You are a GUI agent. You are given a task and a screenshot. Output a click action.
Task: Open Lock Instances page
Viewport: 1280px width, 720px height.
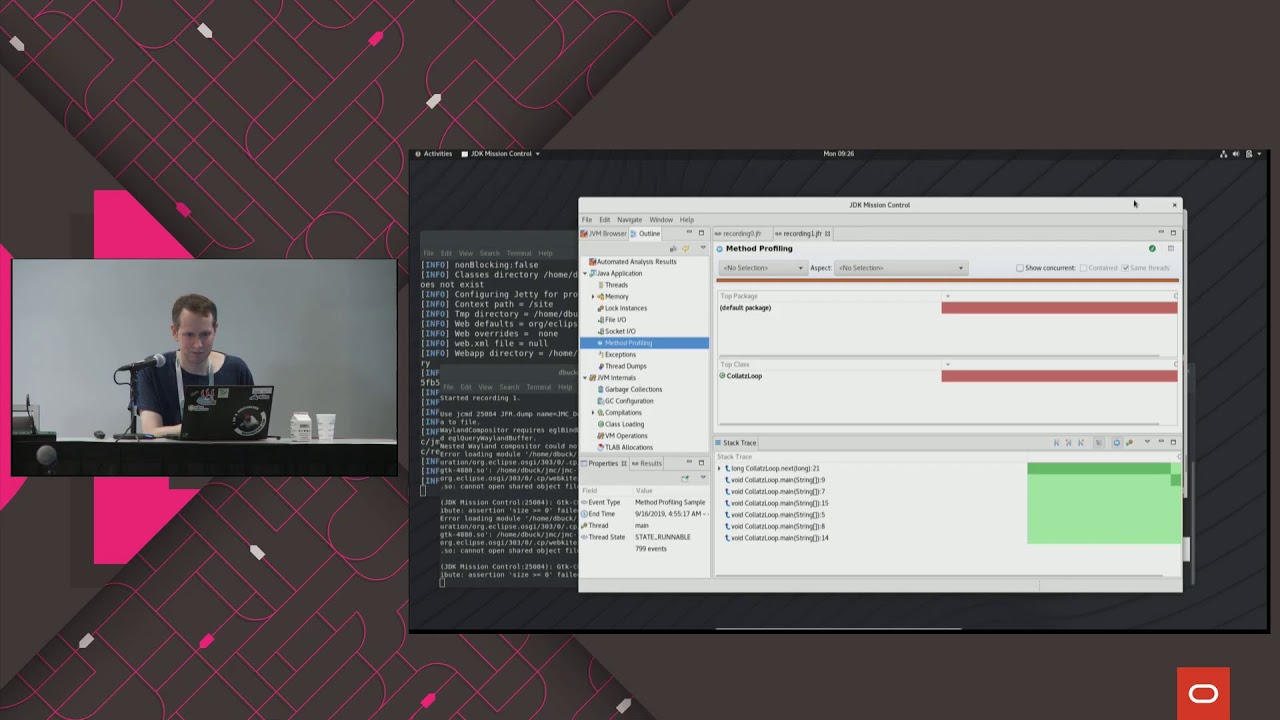(x=622, y=308)
